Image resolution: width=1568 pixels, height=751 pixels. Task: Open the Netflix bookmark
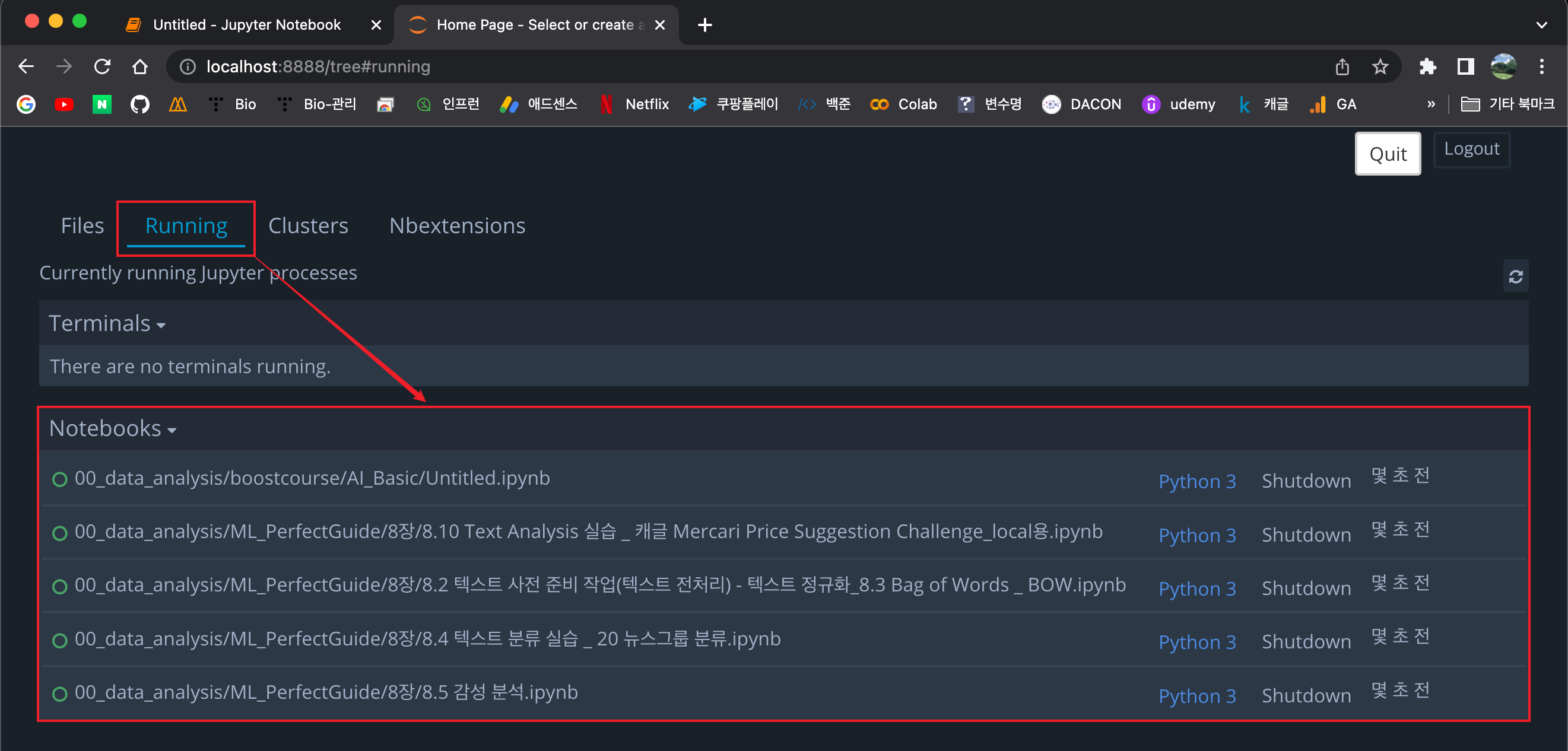[633, 104]
